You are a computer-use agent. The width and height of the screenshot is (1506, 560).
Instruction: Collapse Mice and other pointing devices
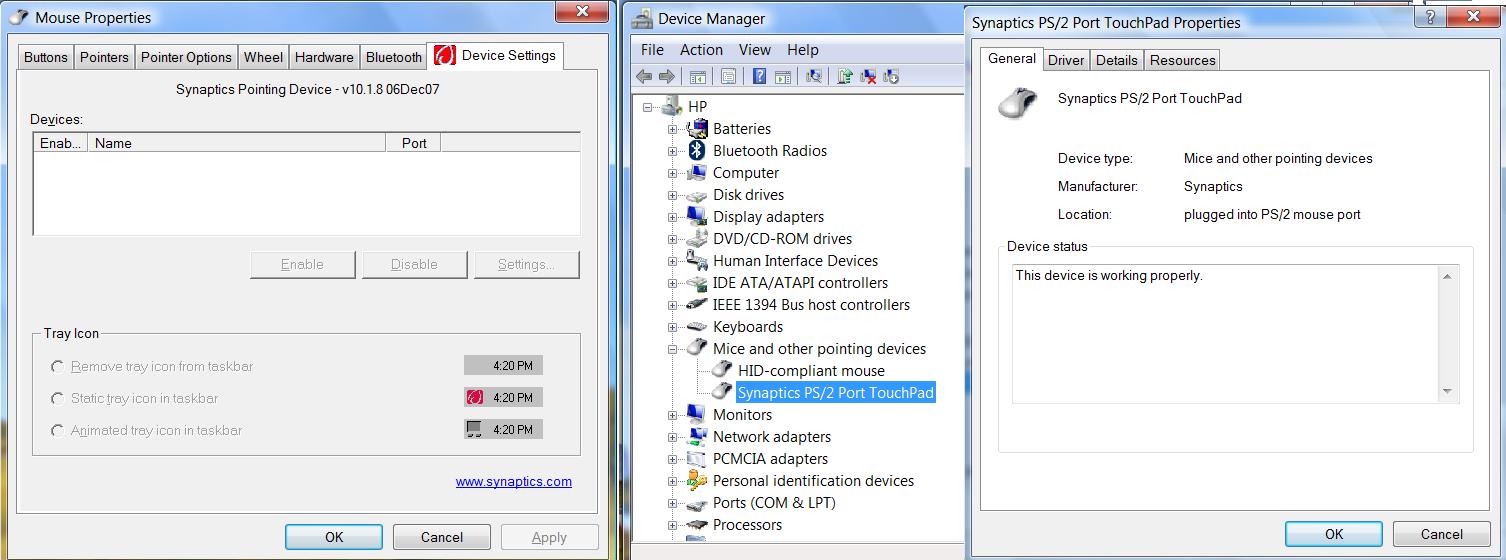pos(673,348)
